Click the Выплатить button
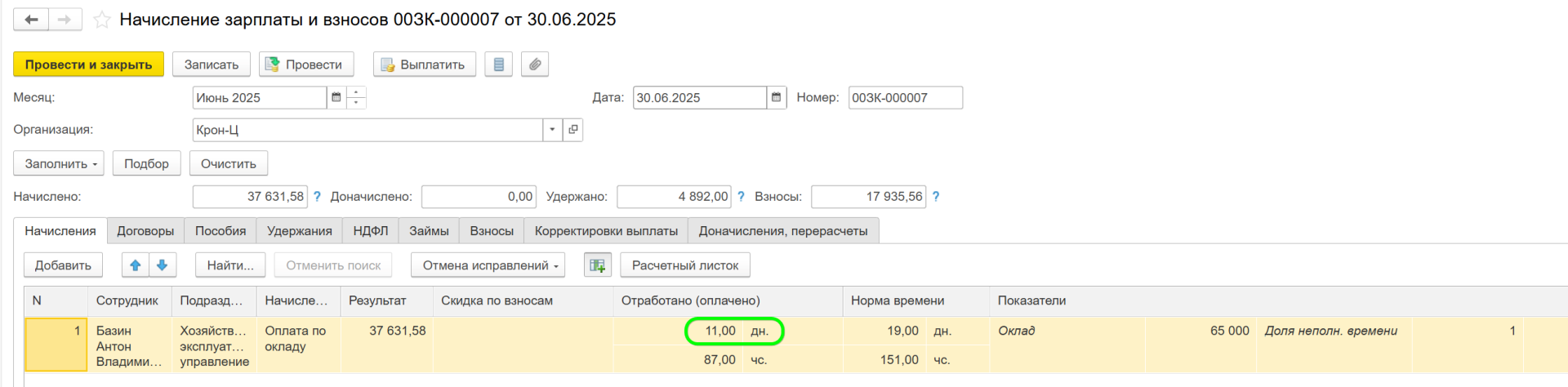This screenshot has height=387, width=1568. (x=425, y=64)
